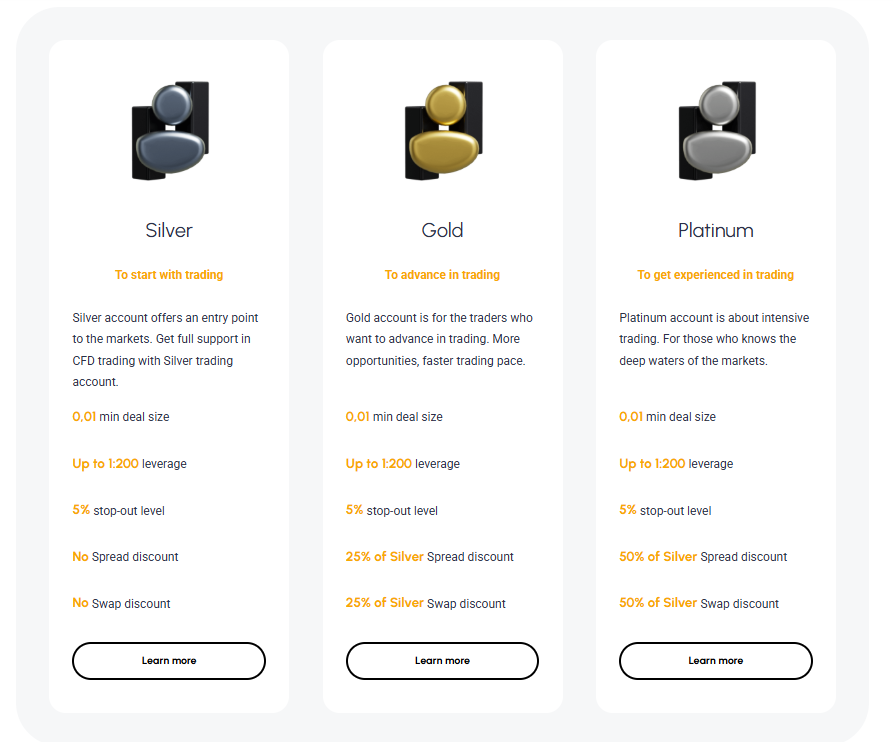Select the Gold card heading
Image resolution: width=893 pixels, height=742 pixels.
(442, 230)
